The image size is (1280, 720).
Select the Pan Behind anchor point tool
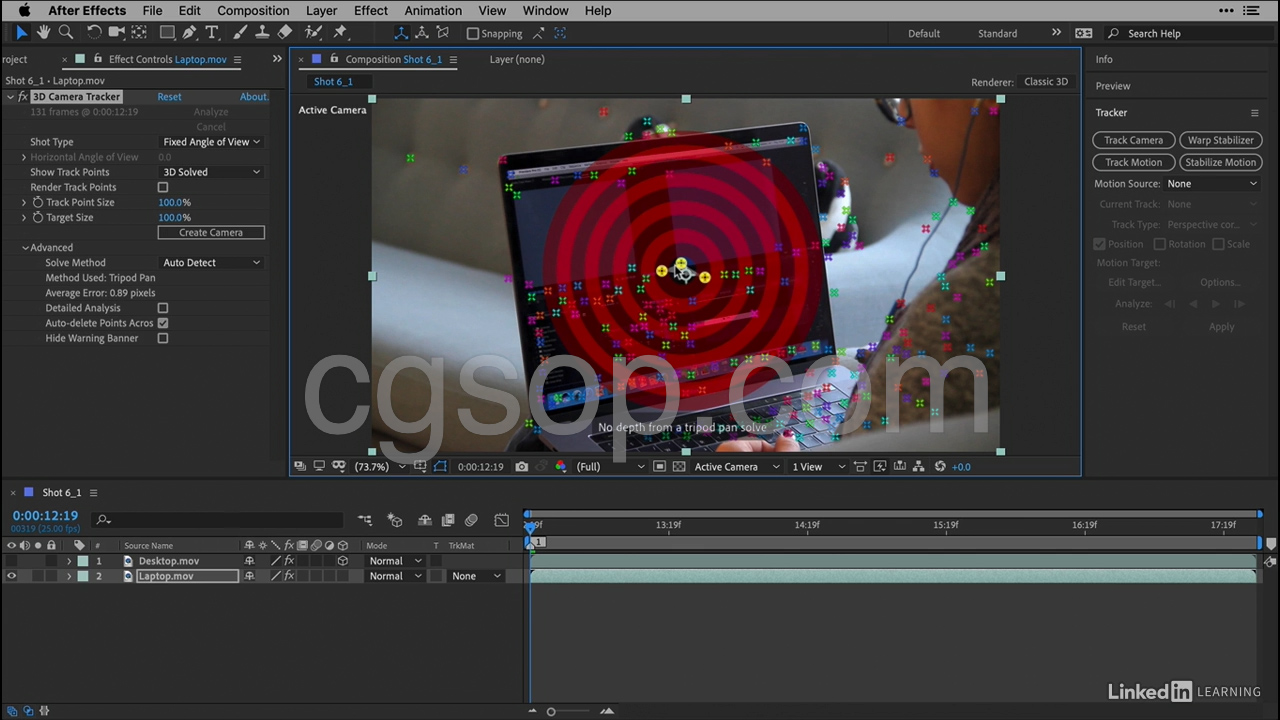click(139, 33)
